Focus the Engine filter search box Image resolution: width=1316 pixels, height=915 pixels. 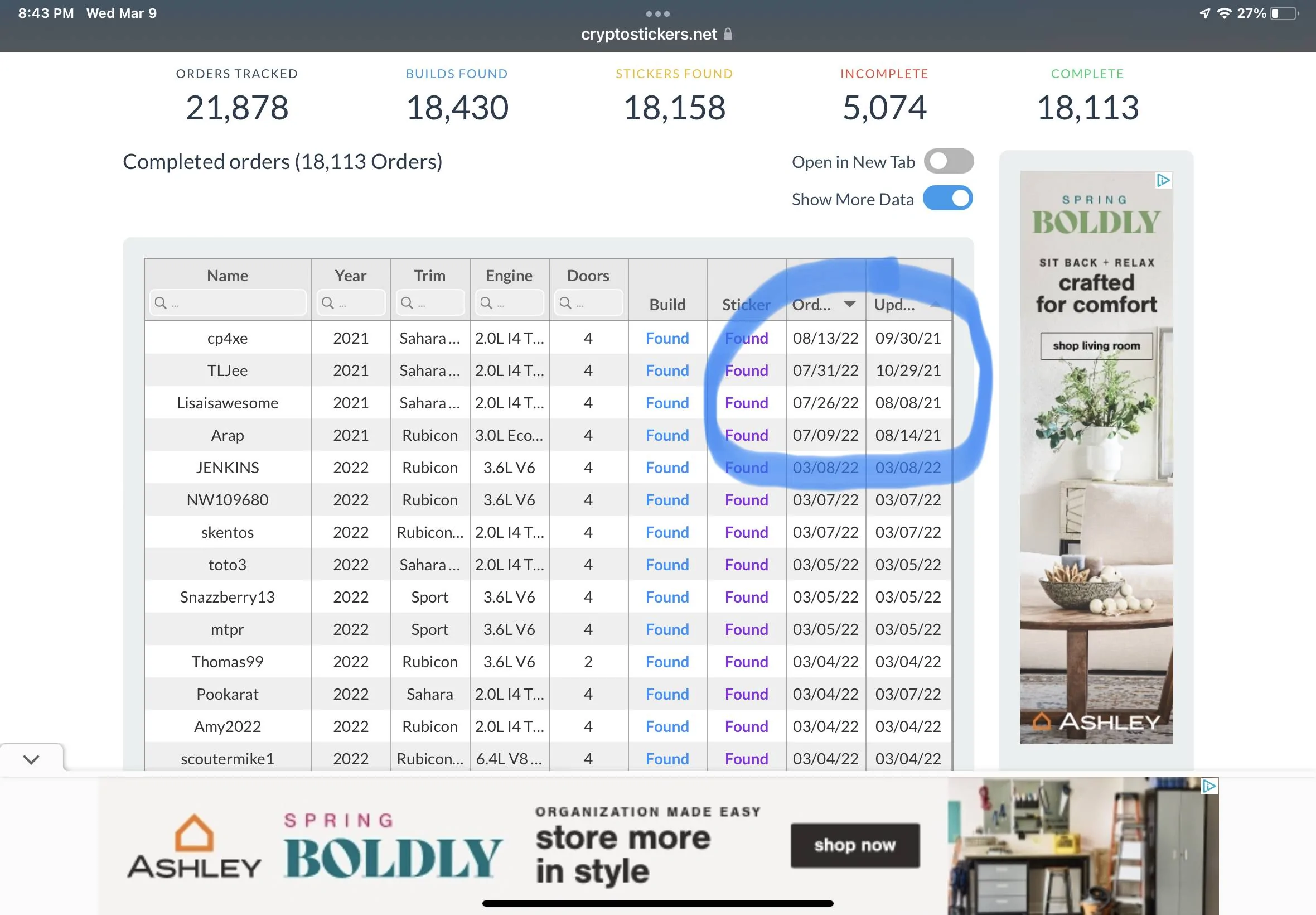[x=509, y=303]
